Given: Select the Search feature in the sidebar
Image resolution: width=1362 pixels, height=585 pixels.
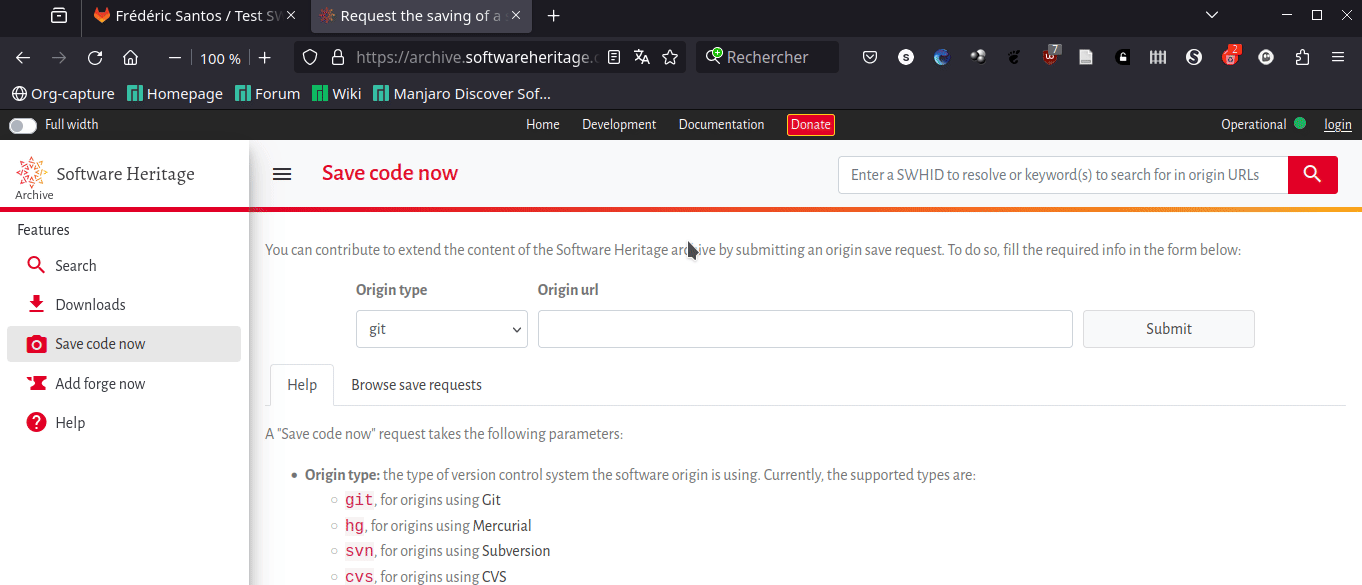Looking at the screenshot, I should click(x=72, y=265).
